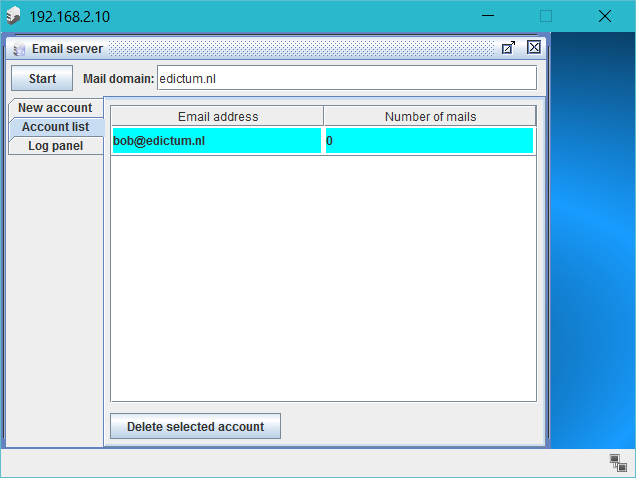Maximize the Email server internal panel
The image size is (636, 478).
click(x=508, y=48)
